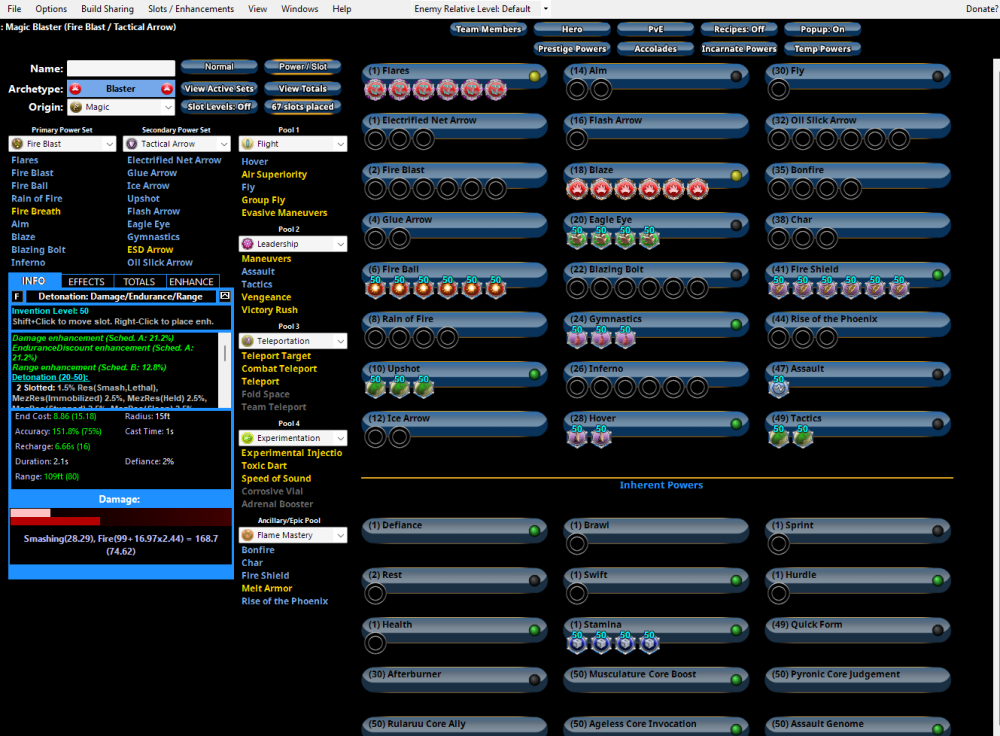This screenshot has height=736, width=1000.
Task: Click the F button in info panel
Action: pos(17,297)
